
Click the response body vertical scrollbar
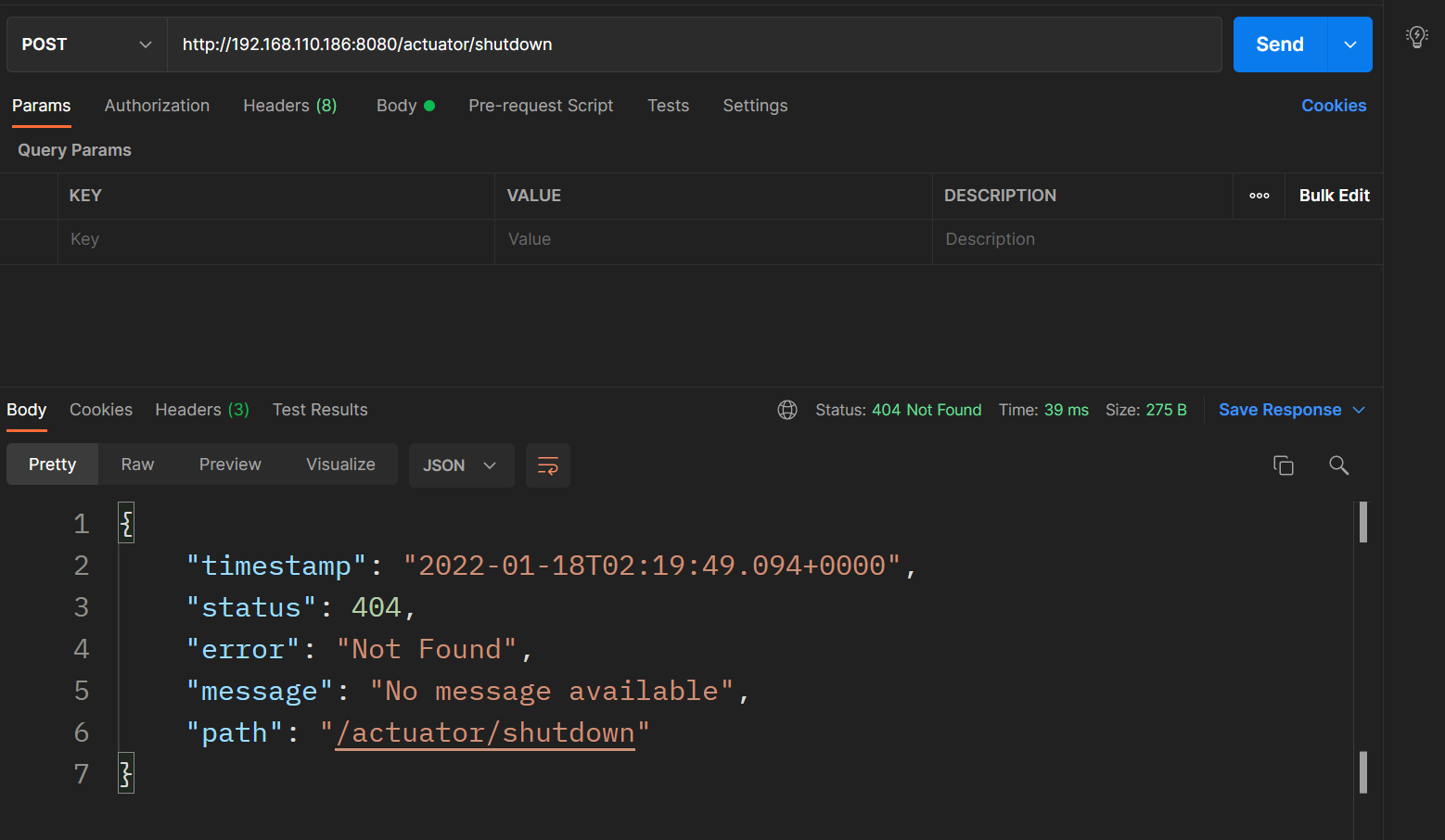pos(1362,522)
